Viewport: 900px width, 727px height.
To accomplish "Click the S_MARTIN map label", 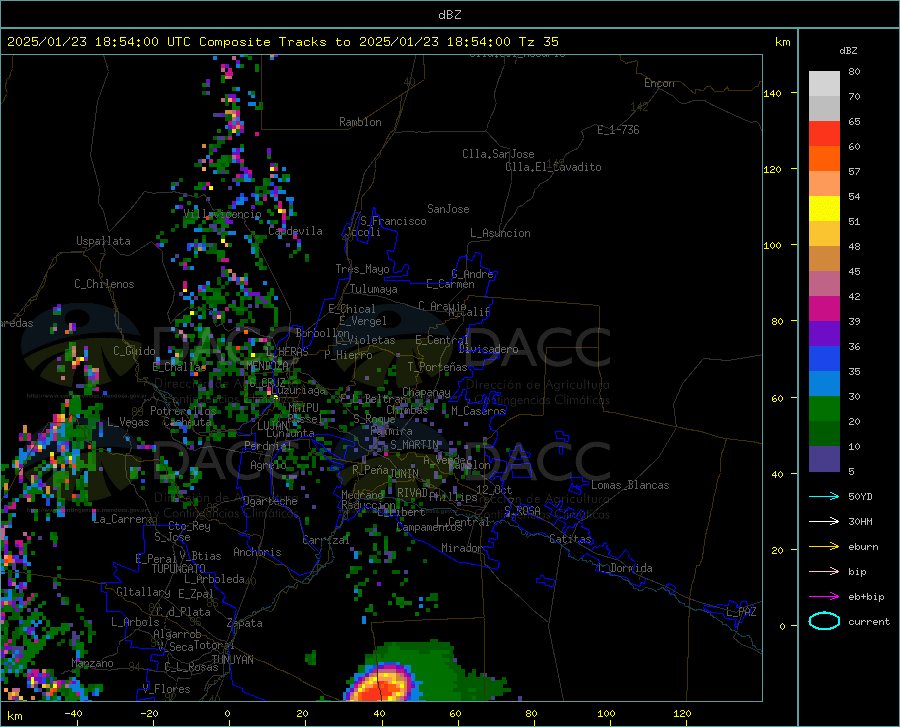I will pos(414,445).
